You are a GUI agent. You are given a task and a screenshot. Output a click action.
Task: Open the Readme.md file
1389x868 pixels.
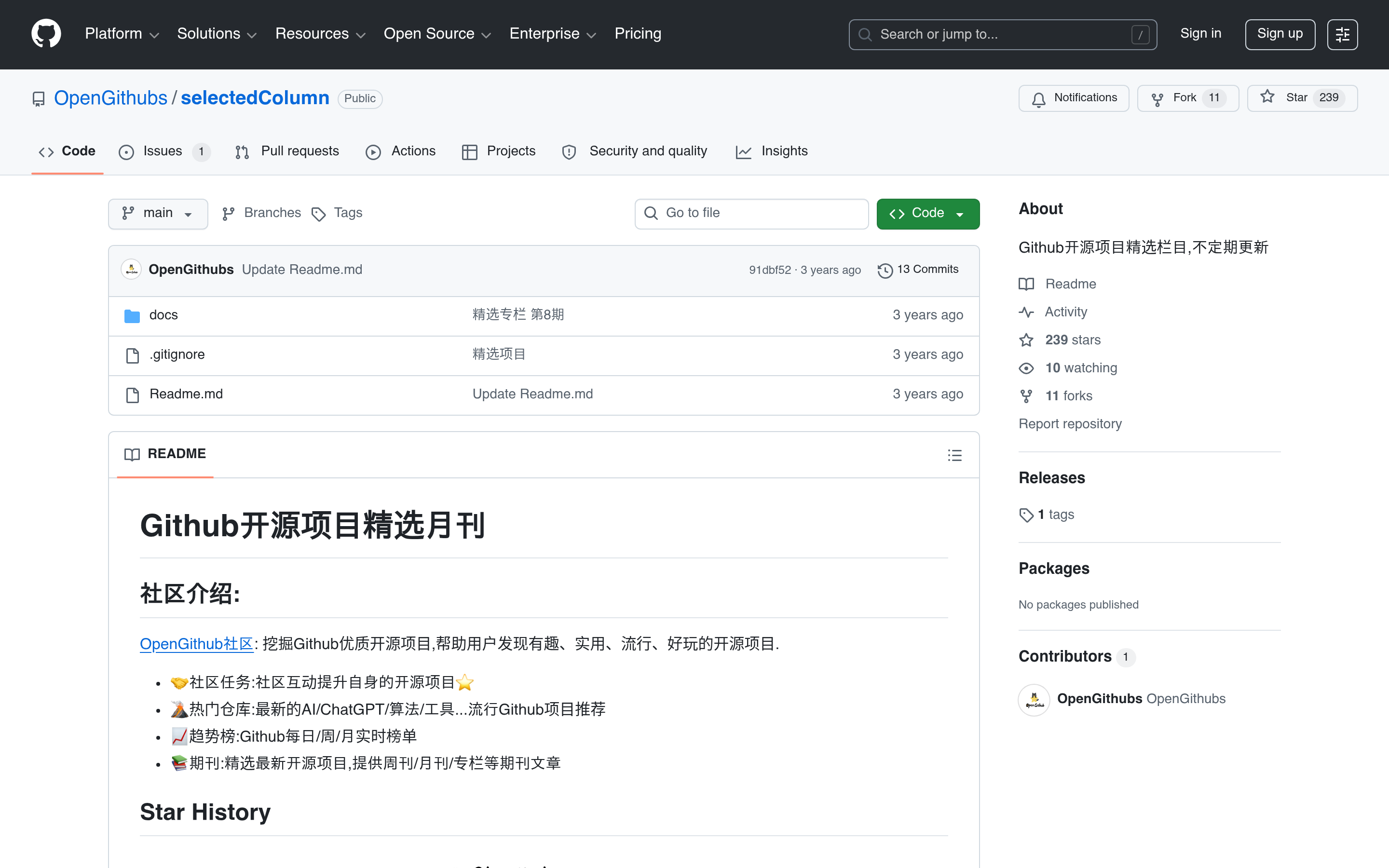186,394
